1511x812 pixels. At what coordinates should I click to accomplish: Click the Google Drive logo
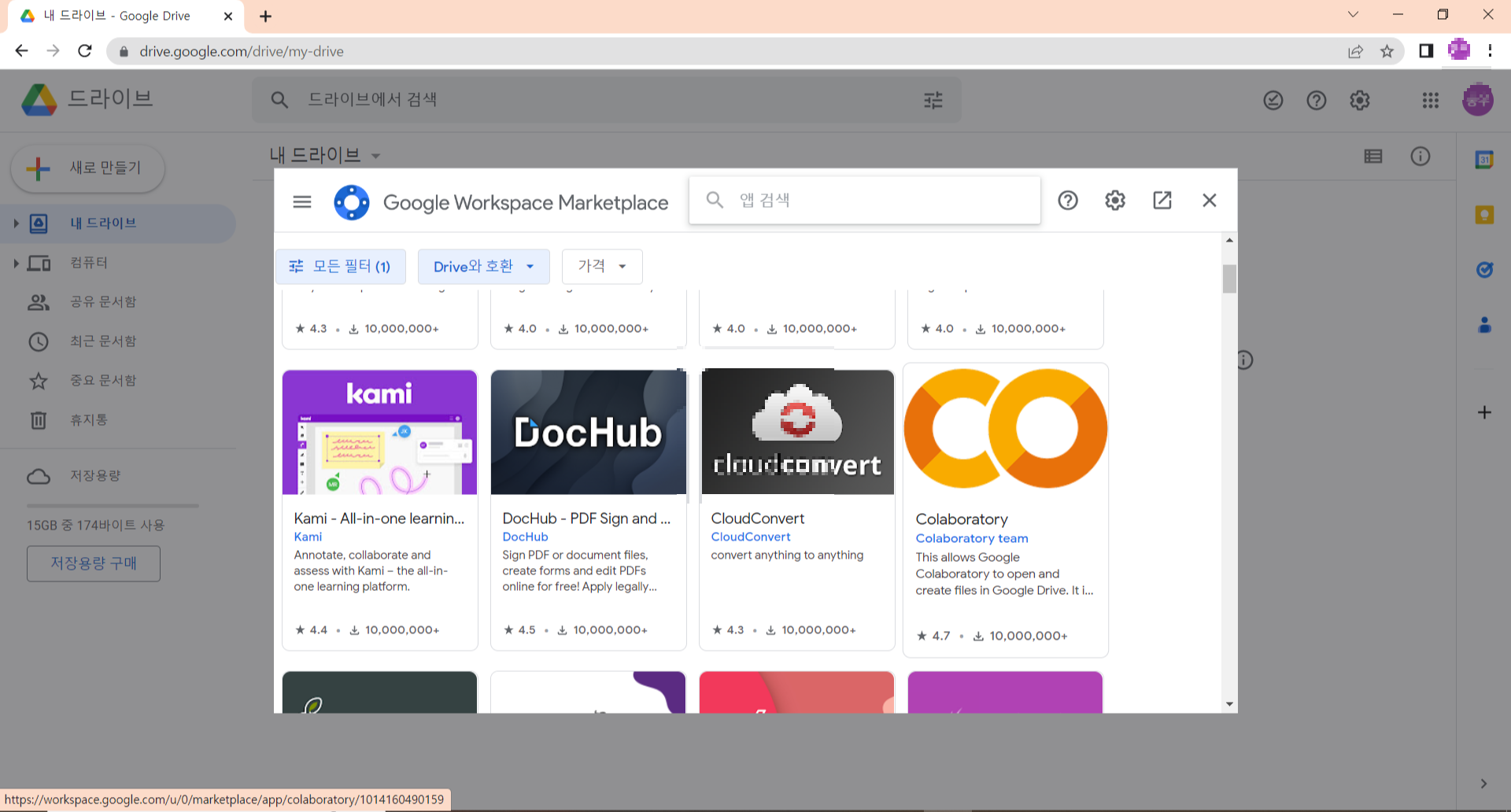pyautogui.click(x=39, y=100)
